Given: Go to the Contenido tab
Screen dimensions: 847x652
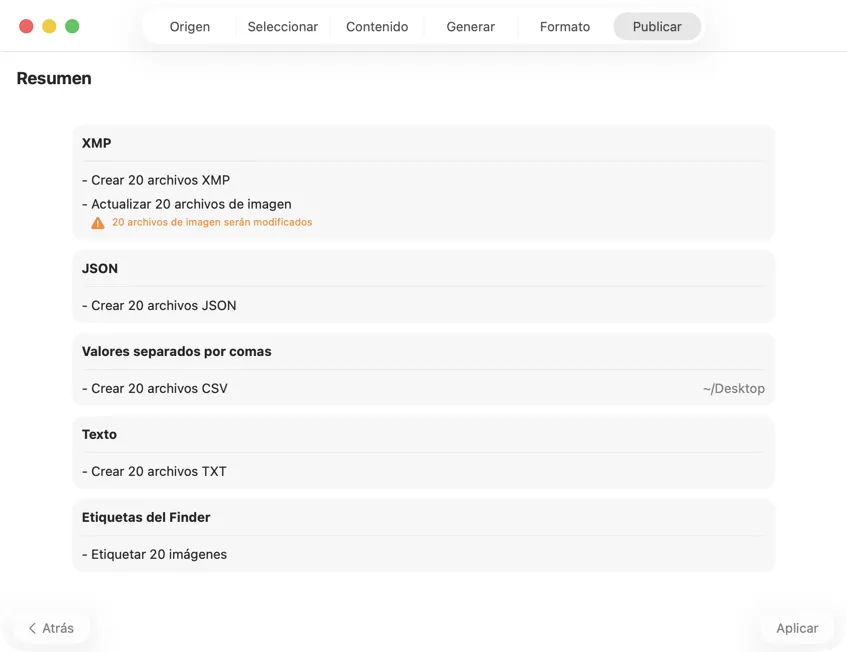Looking at the screenshot, I should (377, 27).
